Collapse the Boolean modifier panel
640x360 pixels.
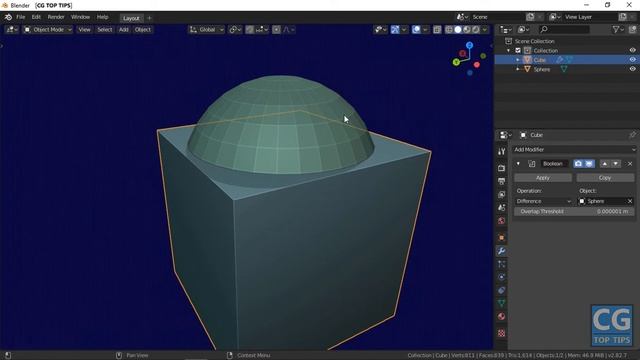click(518, 164)
